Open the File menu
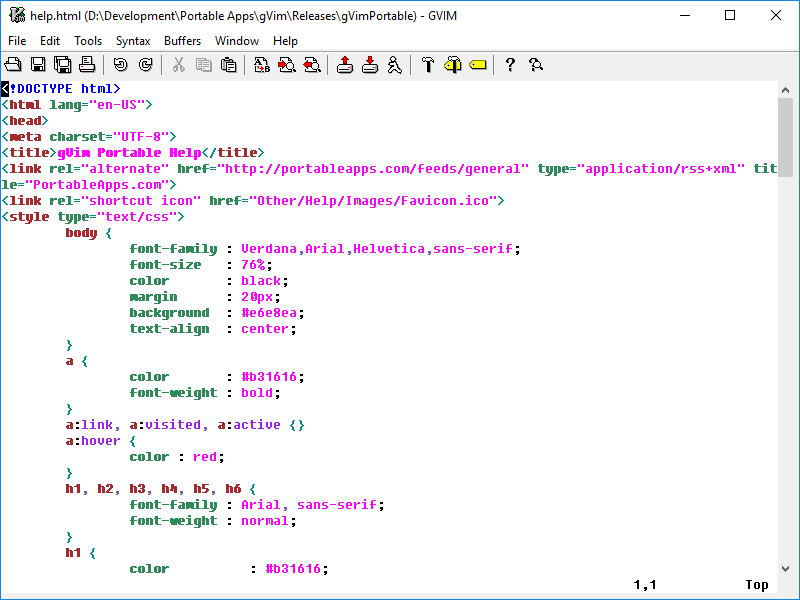 coord(17,41)
